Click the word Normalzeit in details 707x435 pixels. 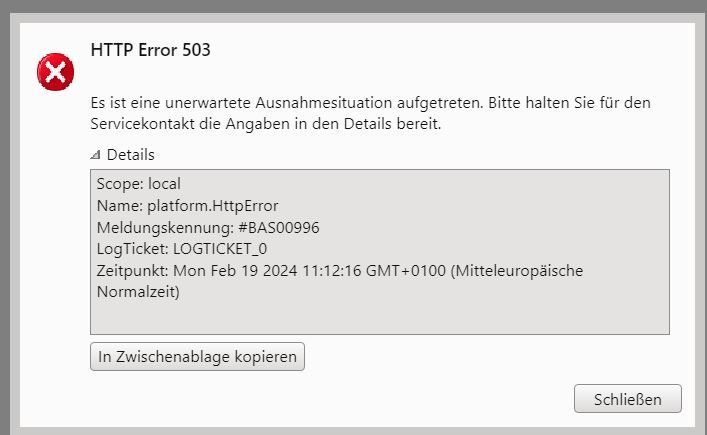click(x=138, y=293)
